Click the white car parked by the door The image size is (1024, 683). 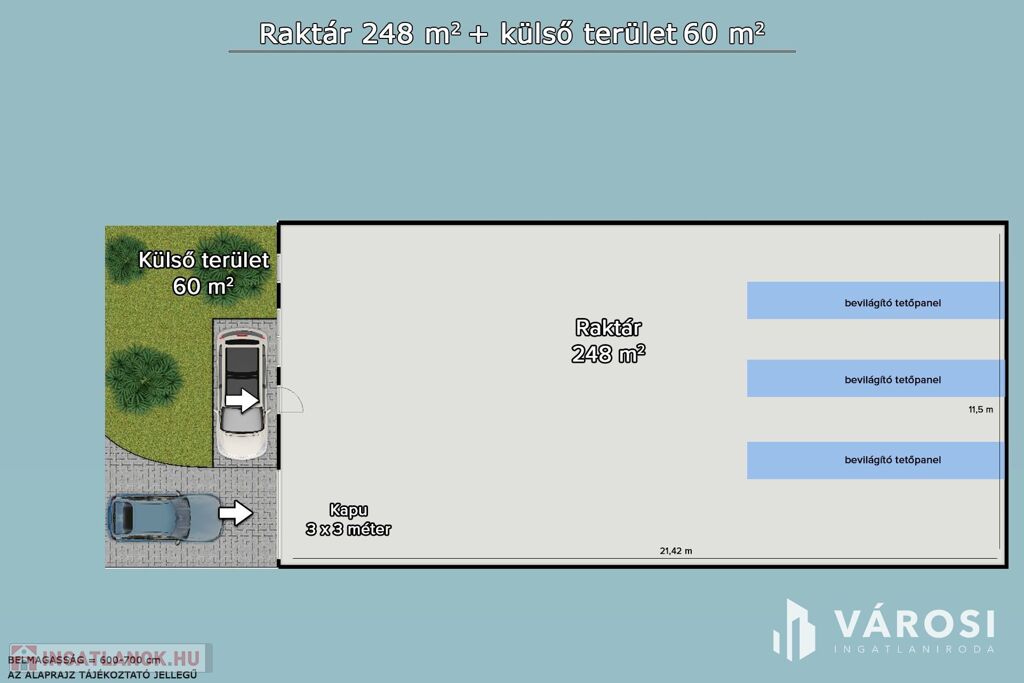[x=241, y=394]
